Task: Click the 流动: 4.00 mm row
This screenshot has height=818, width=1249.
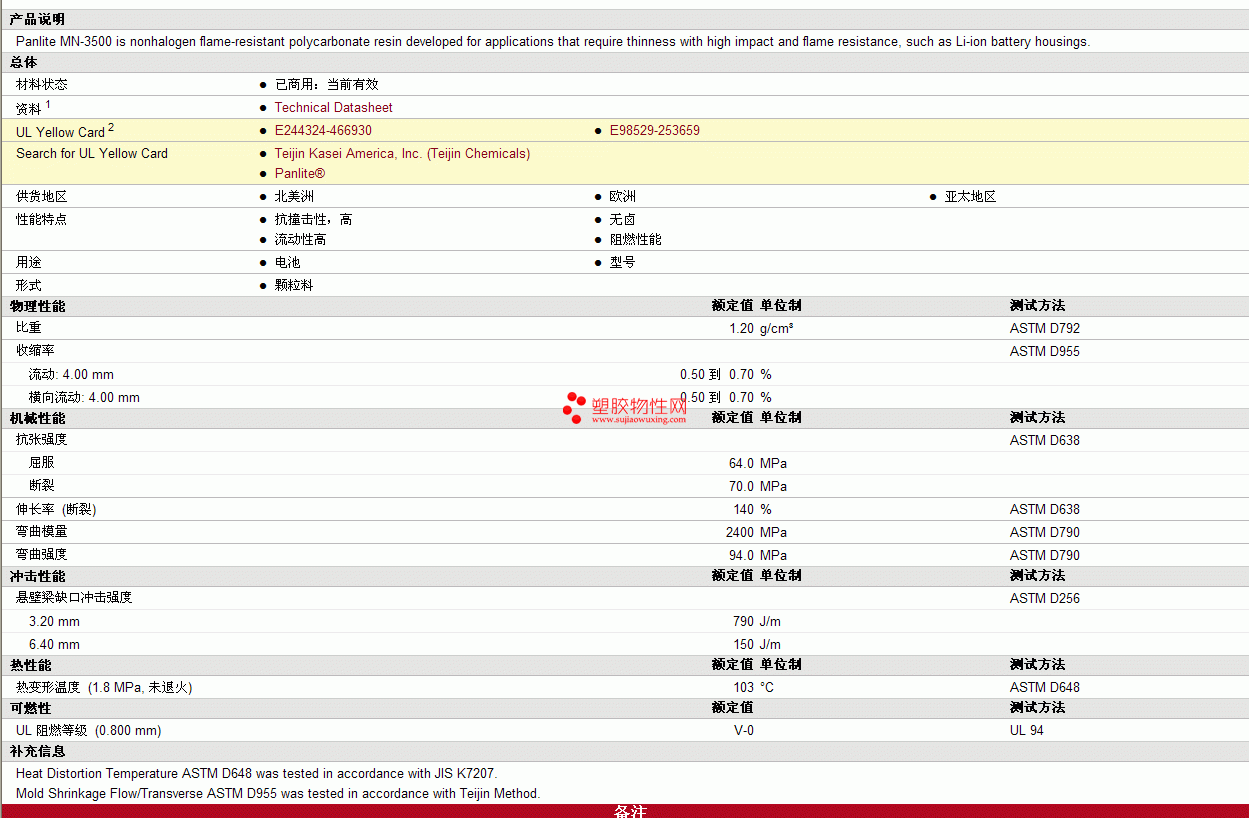Action: (x=624, y=374)
